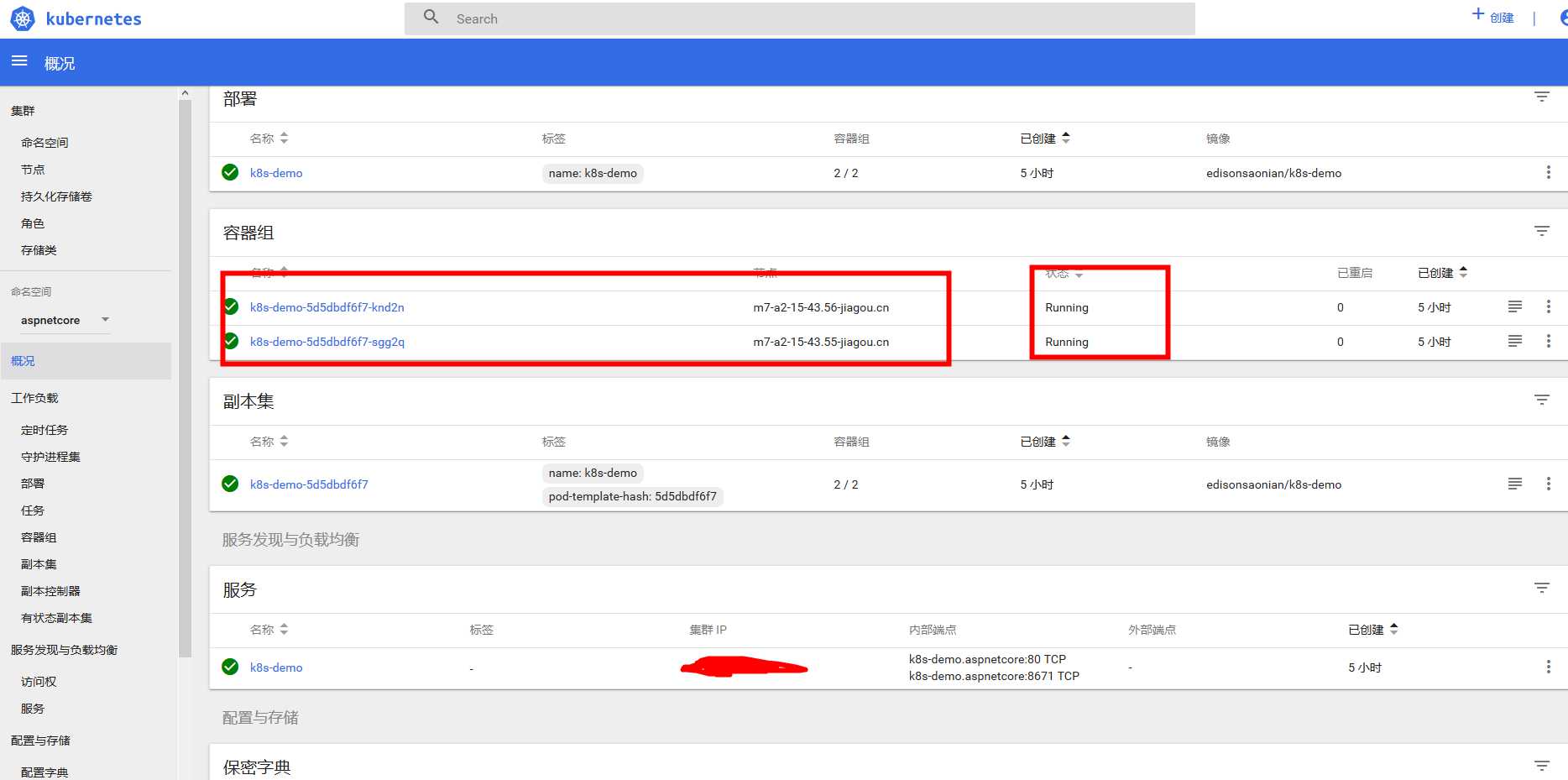Open 部署 in the sidebar
The width and height of the screenshot is (1568, 780).
pos(33,484)
